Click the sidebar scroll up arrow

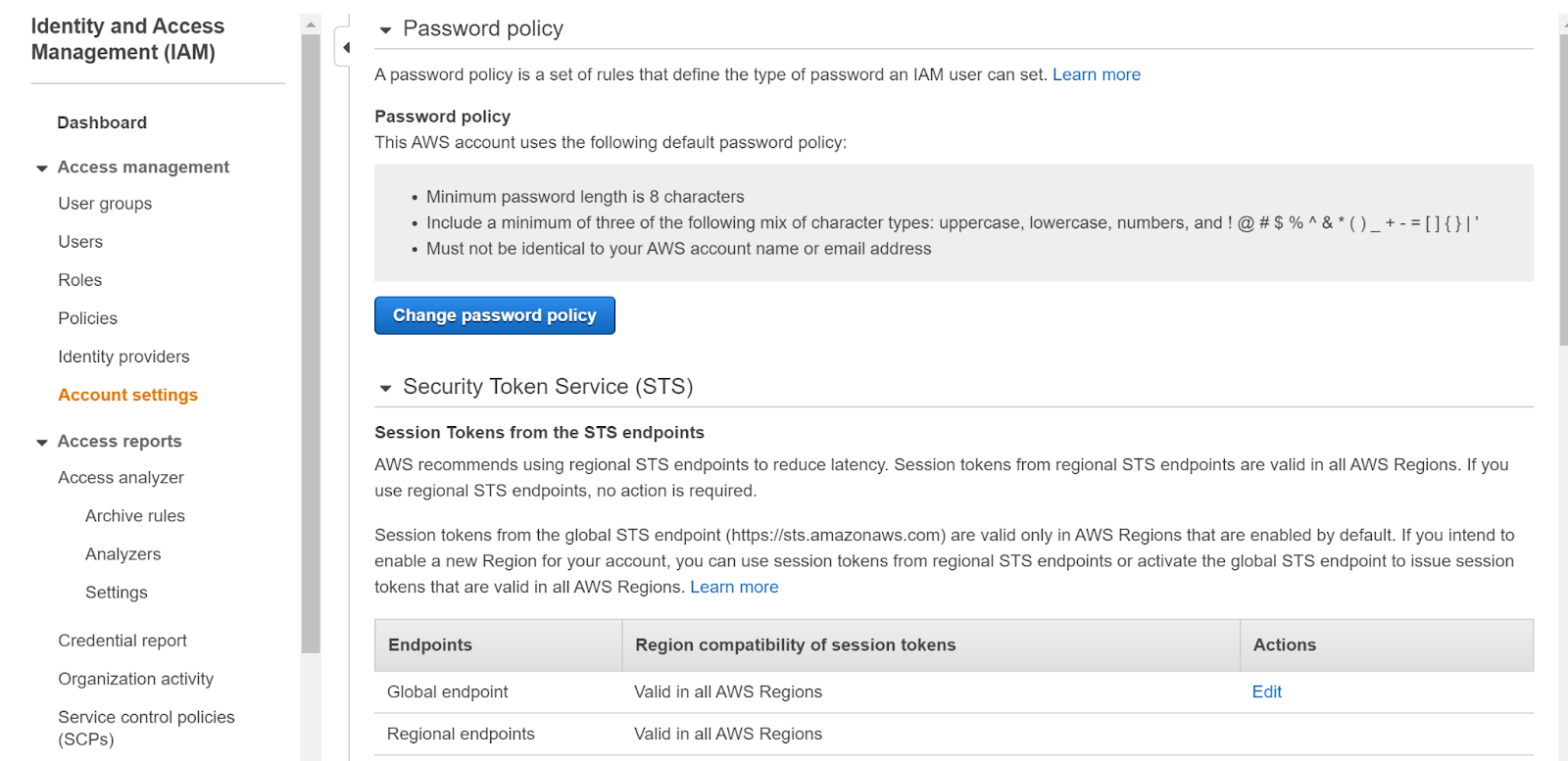point(311,24)
